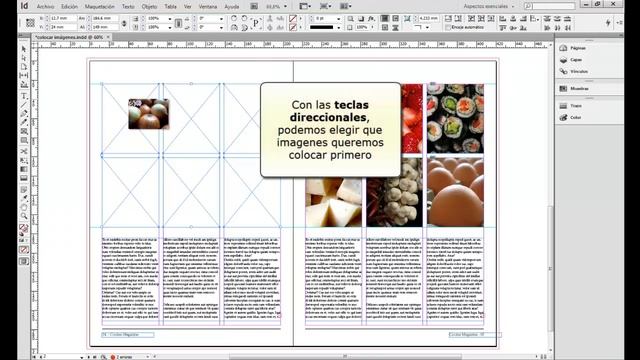This screenshot has width=640, height=360.
Task: Click the reference point locator grid
Action: 30,23
